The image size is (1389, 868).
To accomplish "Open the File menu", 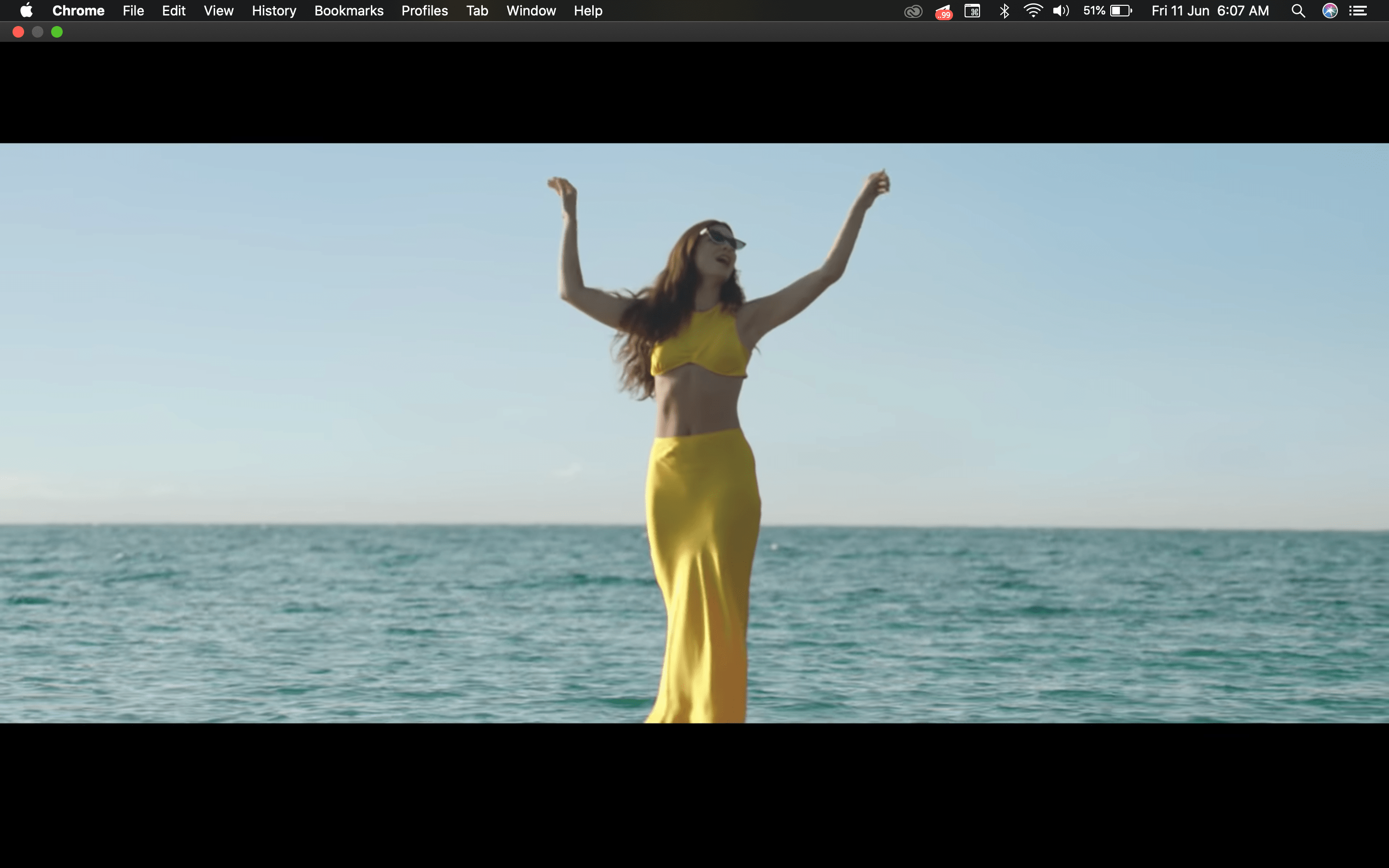I will click(x=133, y=11).
